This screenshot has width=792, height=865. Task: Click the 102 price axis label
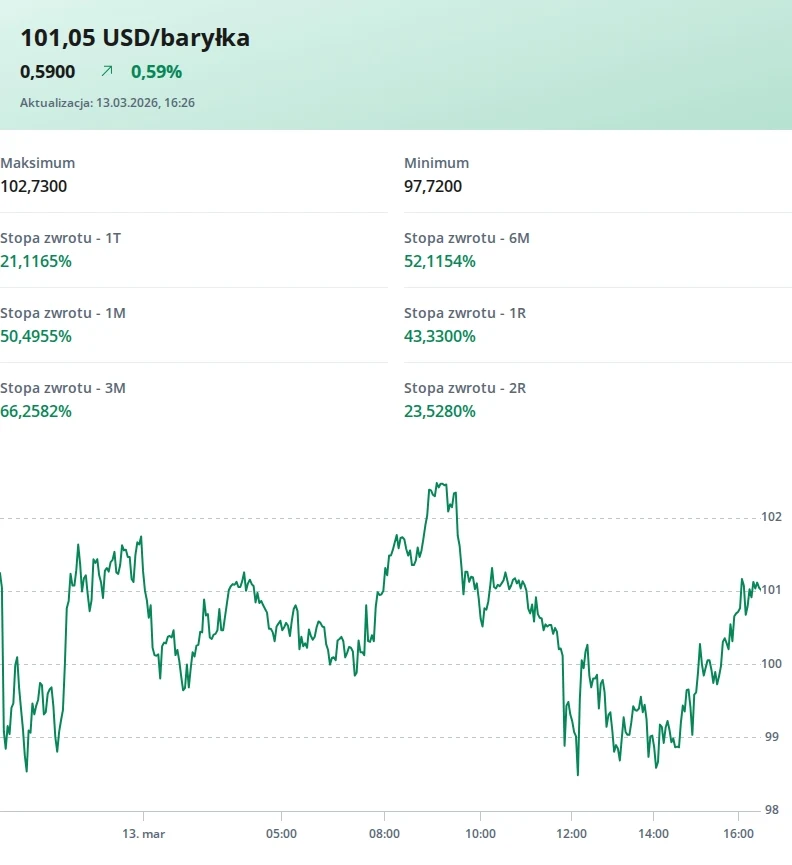771,517
